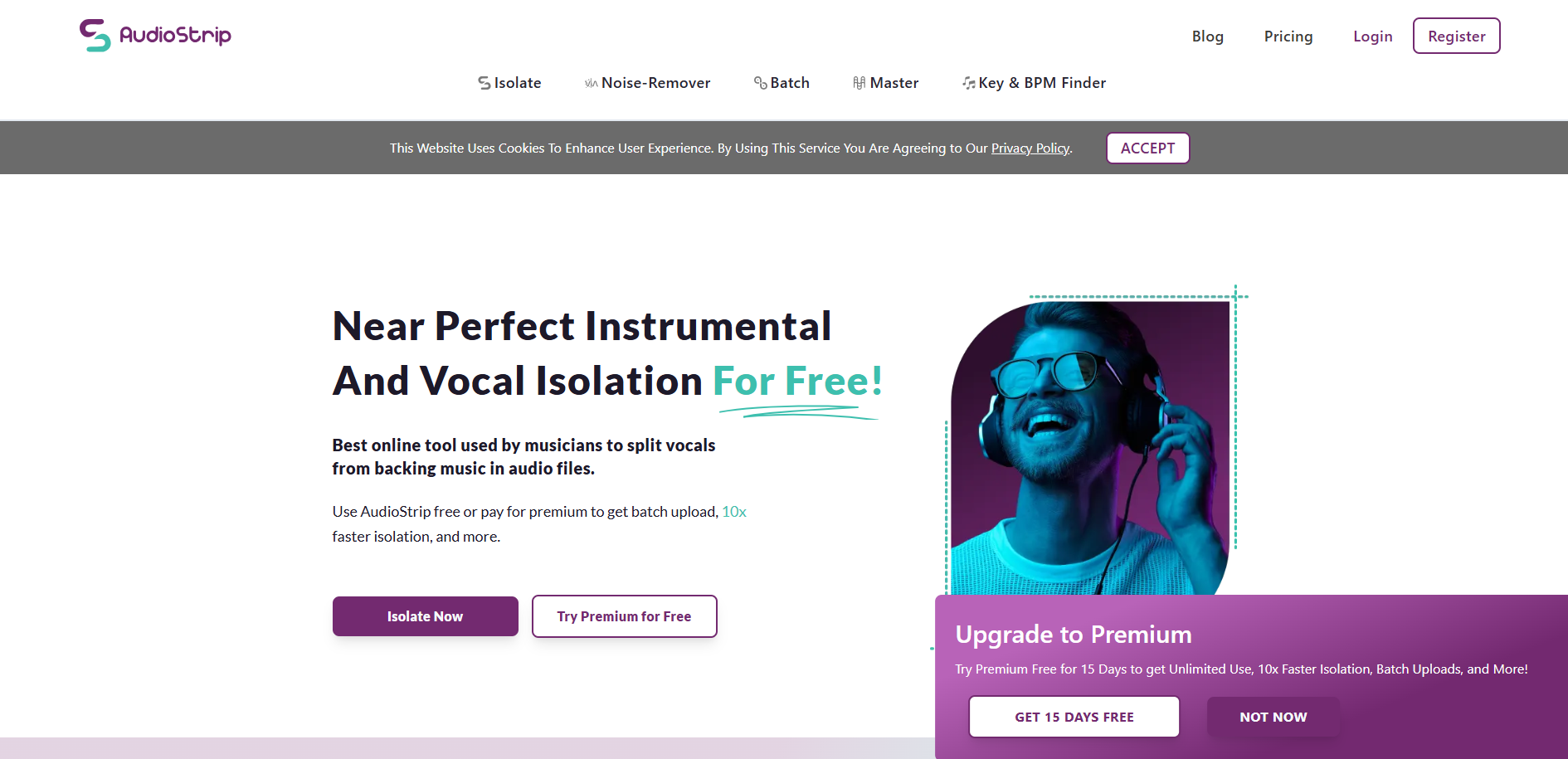Image resolution: width=1568 pixels, height=759 pixels.
Task: Open the Privacy Policy link
Action: click(x=1030, y=148)
